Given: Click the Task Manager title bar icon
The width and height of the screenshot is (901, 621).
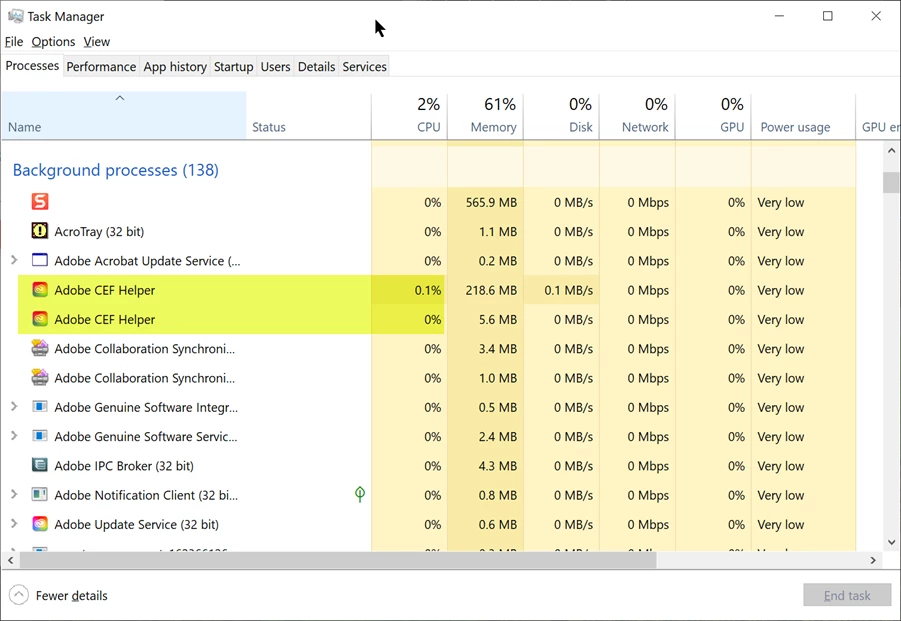Looking at the screenshot, I should click(x=16, y=16).
